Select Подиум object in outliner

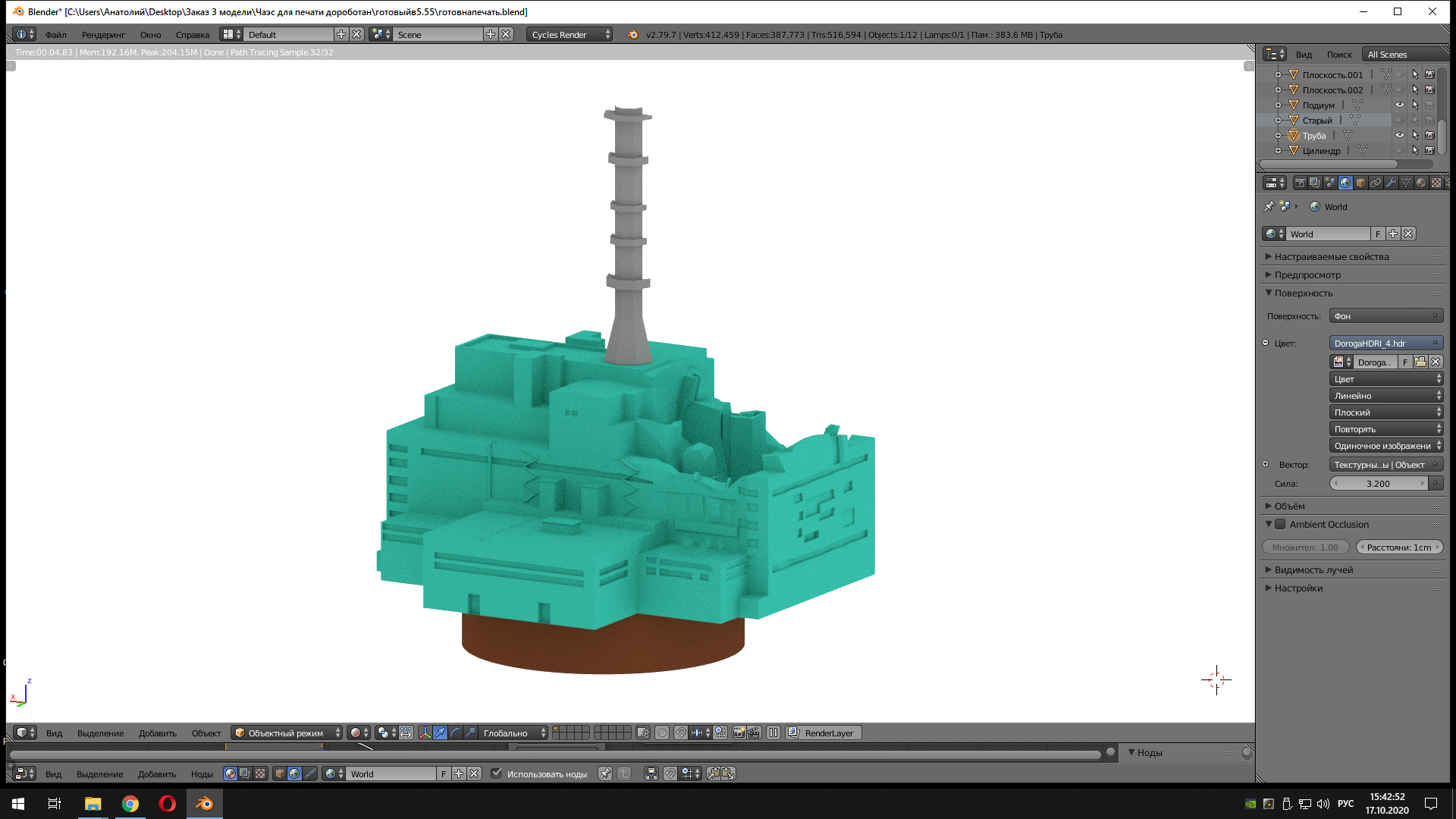click(x=1318, y=105)
